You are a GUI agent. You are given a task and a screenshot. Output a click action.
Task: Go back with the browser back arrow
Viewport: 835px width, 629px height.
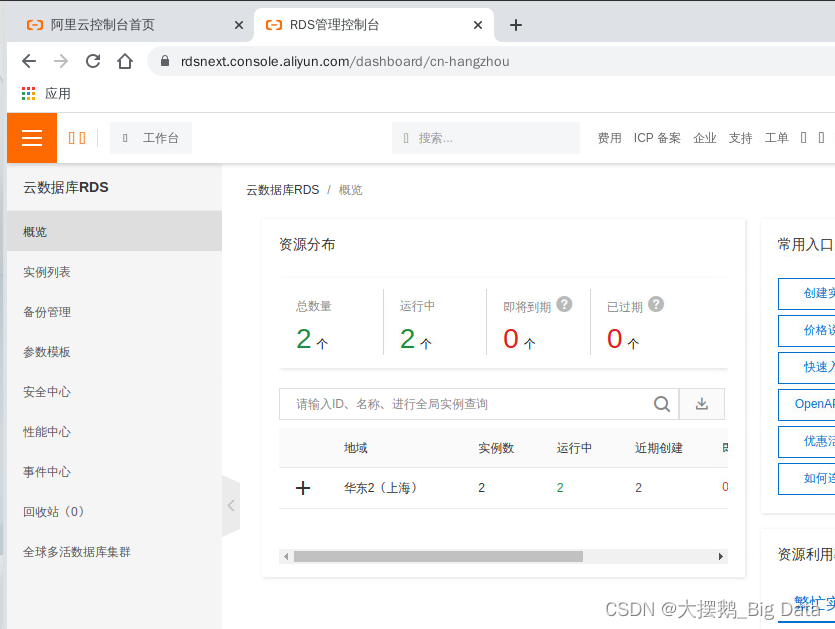[29, 61]
